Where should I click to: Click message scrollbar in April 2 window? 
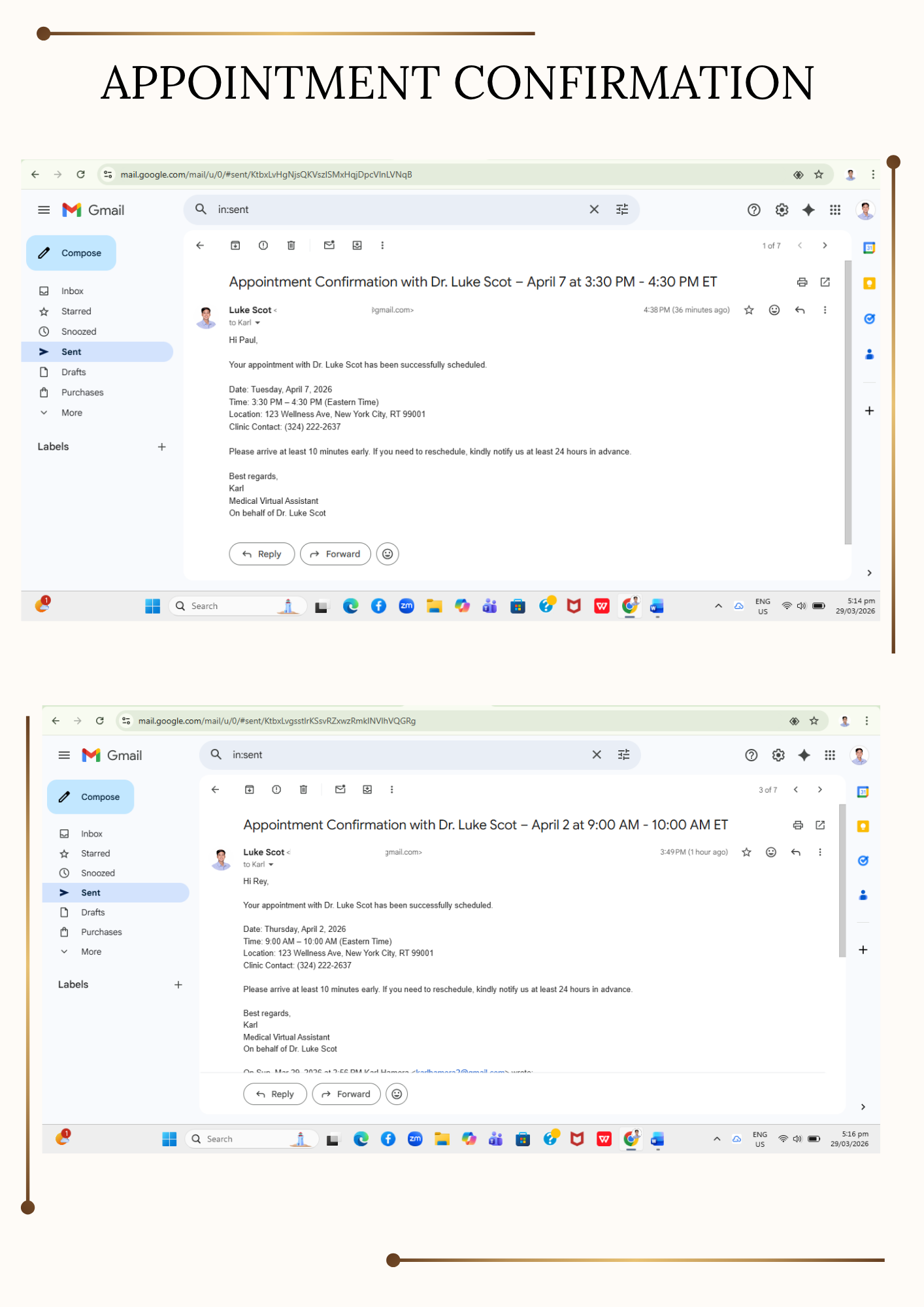click(x=842, y=880)
